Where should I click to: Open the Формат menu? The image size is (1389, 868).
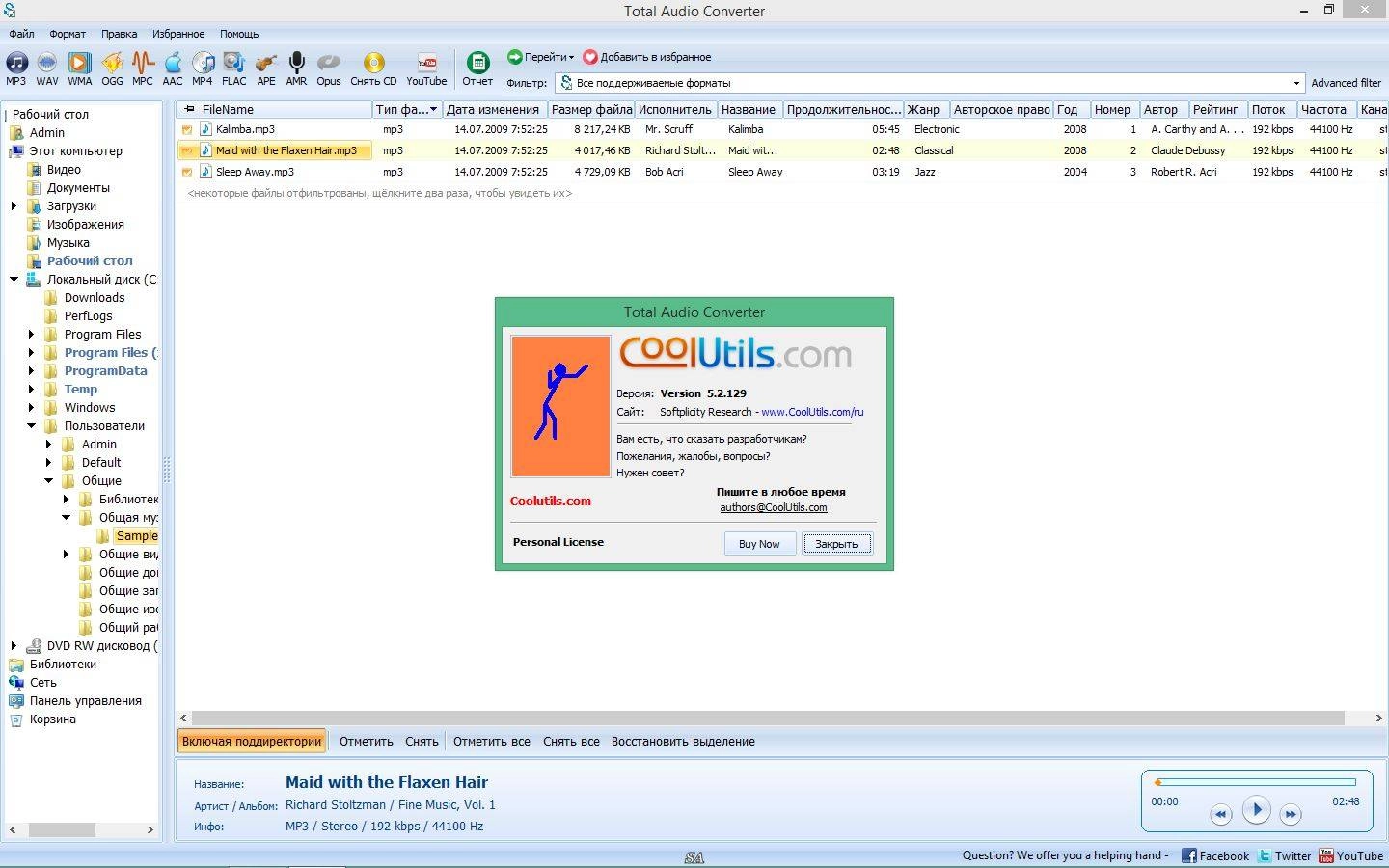point(68,34)
